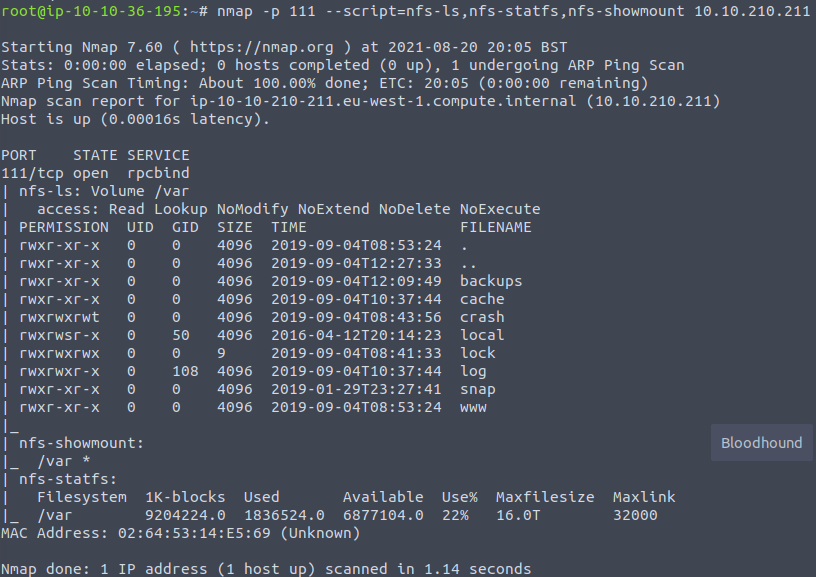Select the Maxfilesize value 16.0T

point(518,516)
